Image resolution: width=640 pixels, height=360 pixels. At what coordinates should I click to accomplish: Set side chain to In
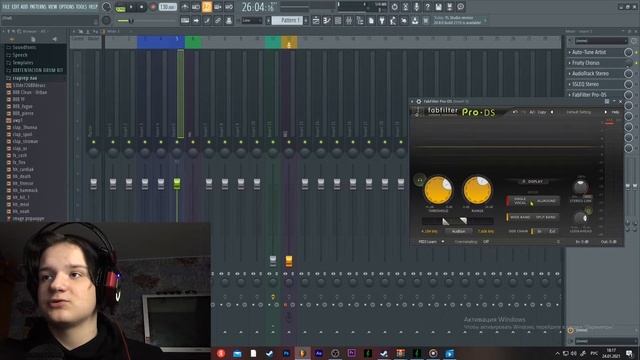pyautogui.click(x=539, y=231)
